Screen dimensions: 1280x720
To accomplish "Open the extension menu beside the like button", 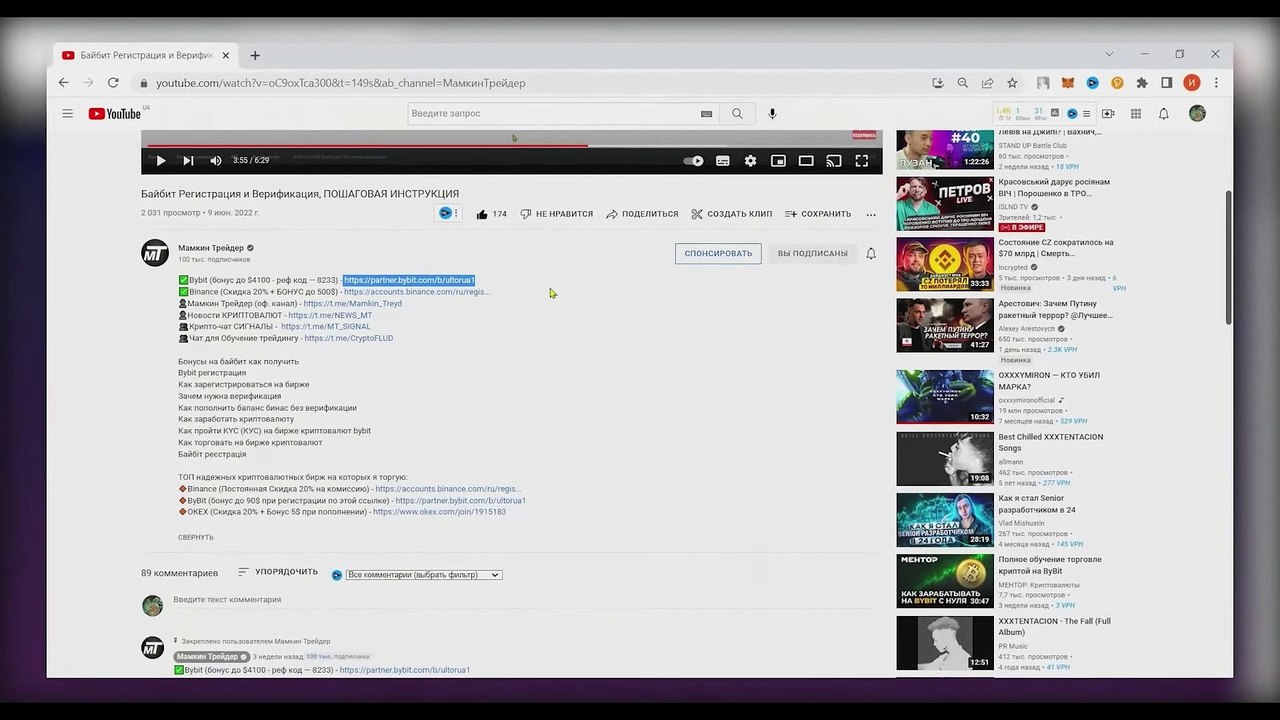I will pos(449,213).
